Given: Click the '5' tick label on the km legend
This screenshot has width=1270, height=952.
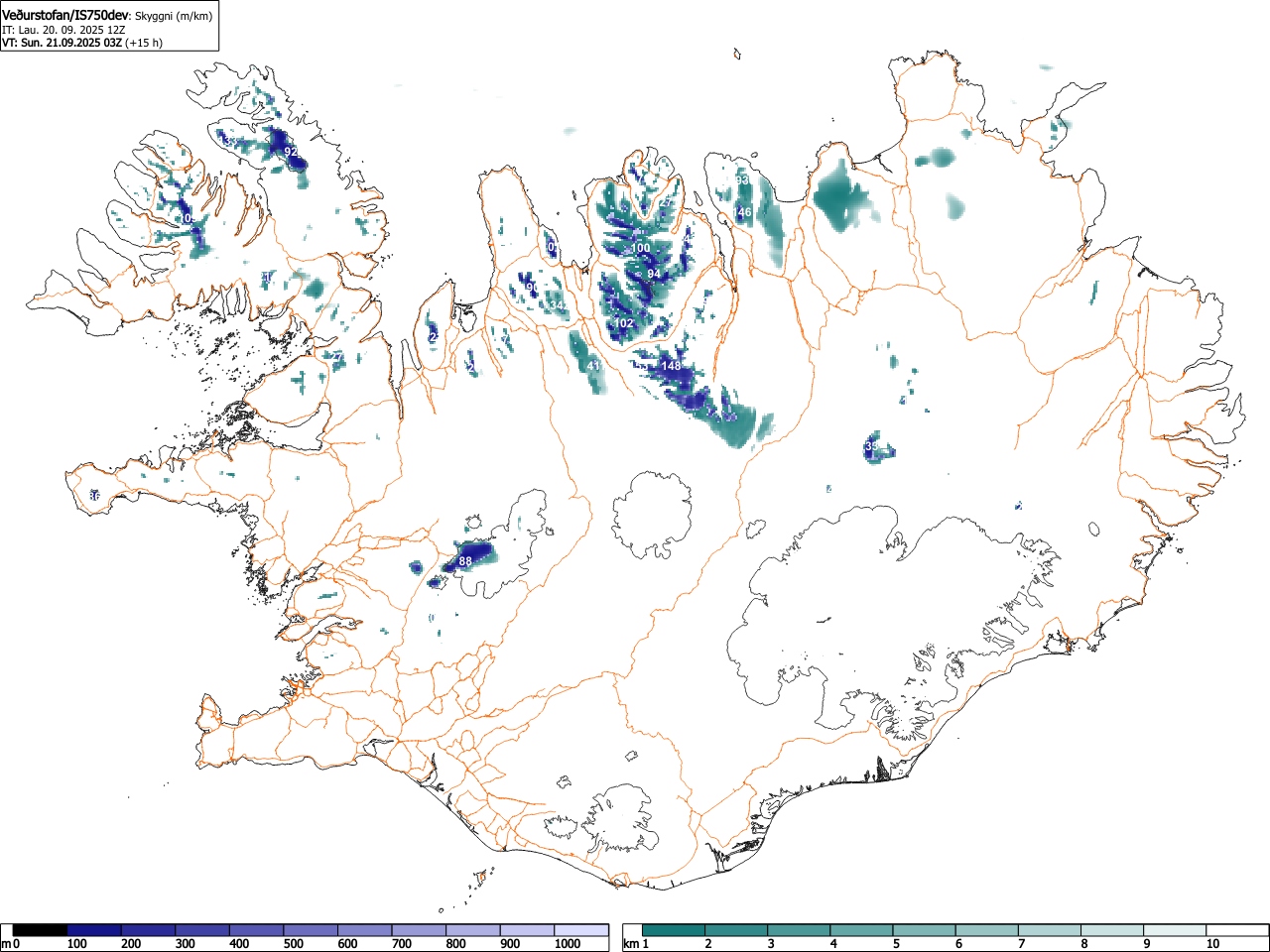Looking at the screenshot, I should [x=895, y=944].
